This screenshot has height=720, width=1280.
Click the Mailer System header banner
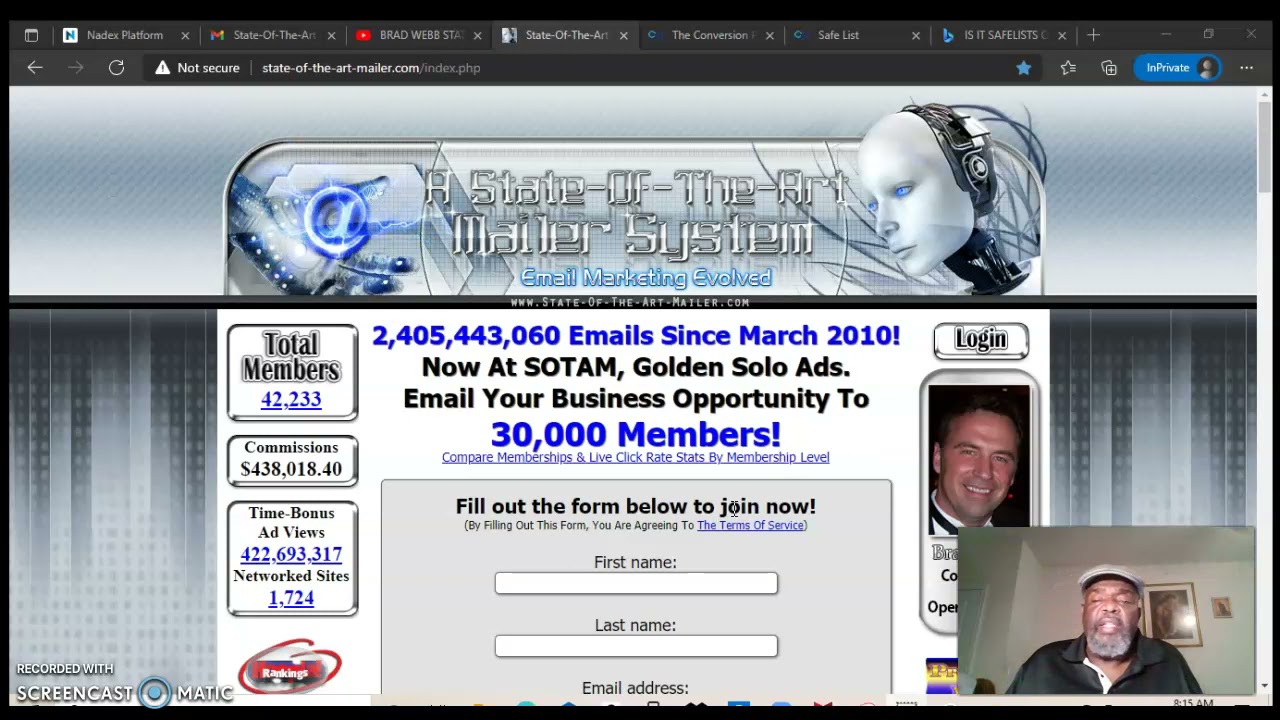635,200
